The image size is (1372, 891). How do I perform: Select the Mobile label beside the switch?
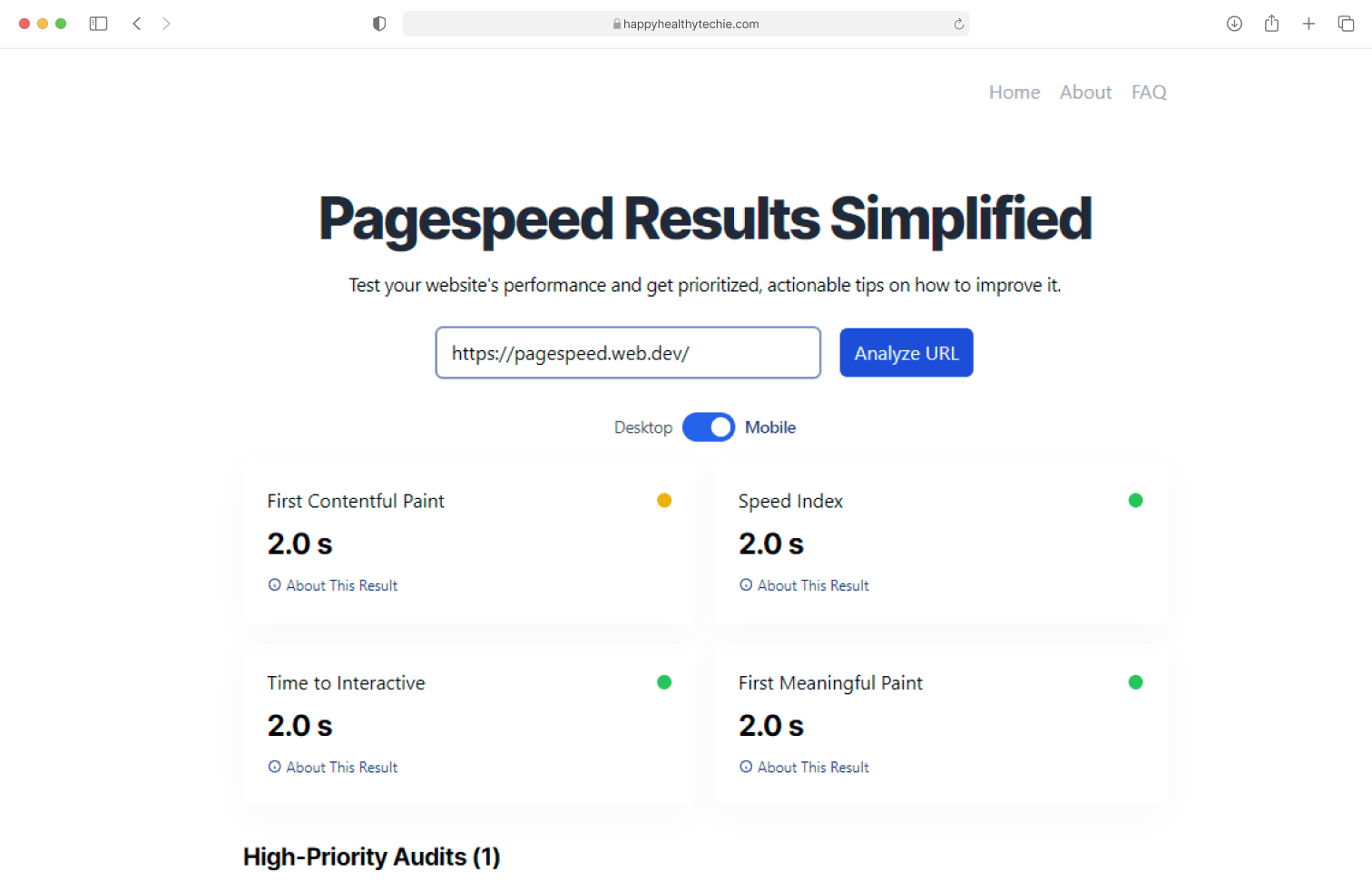pyautogui.click(x=769, y=427)
